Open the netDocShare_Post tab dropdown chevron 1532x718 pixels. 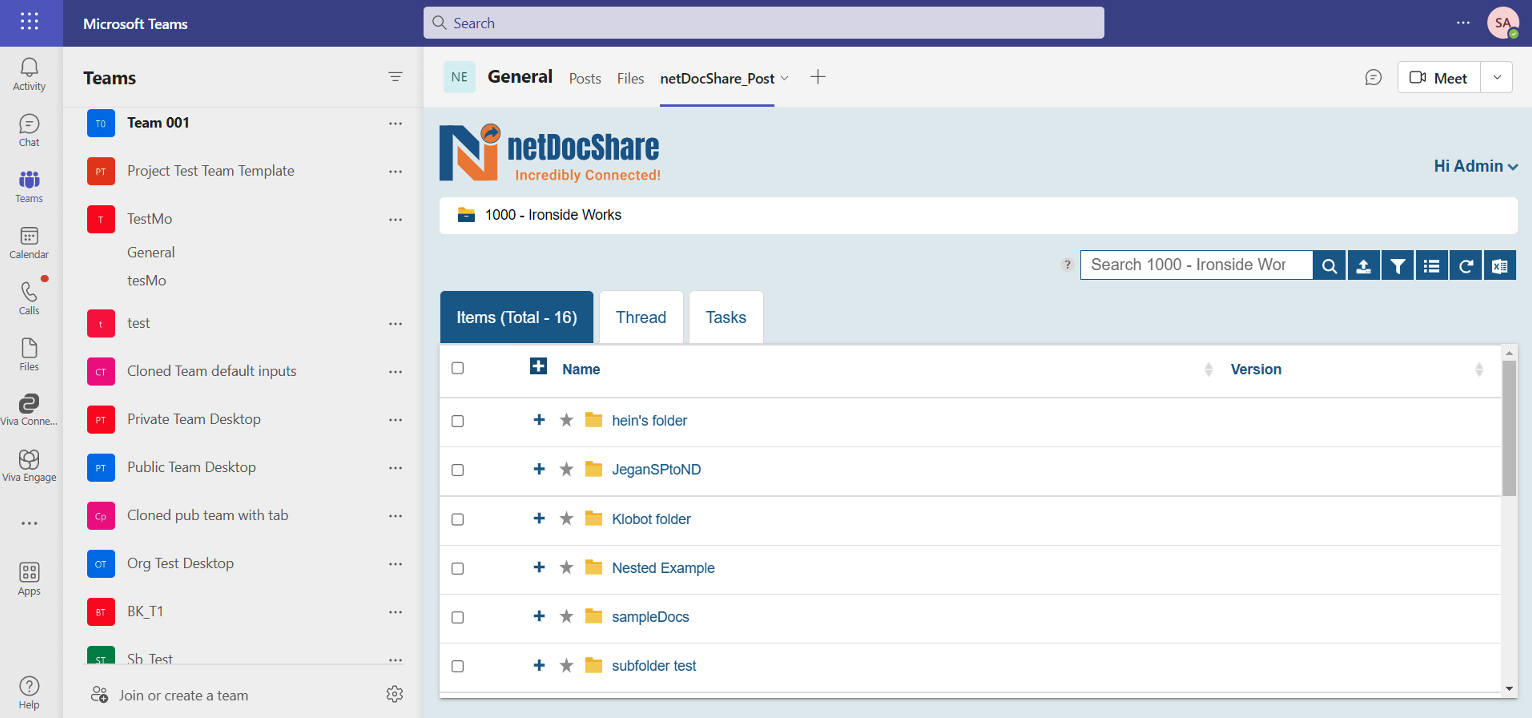785,78
